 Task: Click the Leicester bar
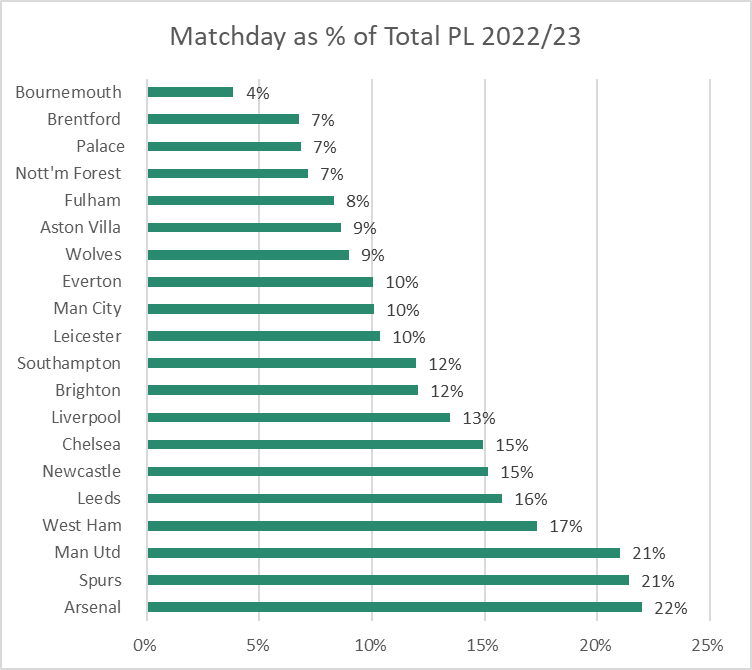[x=264, y=336]
